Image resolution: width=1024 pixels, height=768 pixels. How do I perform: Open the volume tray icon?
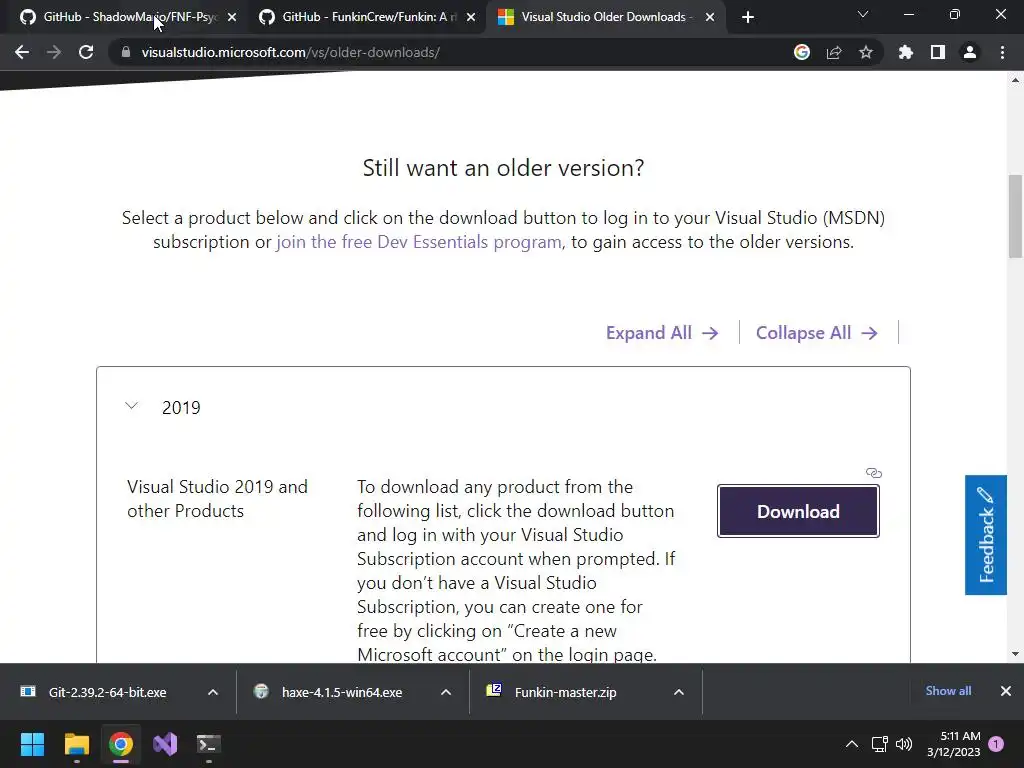904,744
